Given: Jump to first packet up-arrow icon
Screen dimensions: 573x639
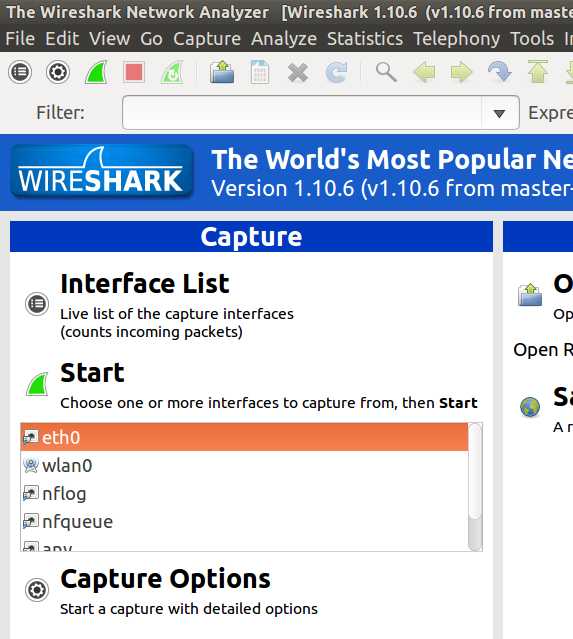Looking at the screenshot, I should tap(538, 72).
